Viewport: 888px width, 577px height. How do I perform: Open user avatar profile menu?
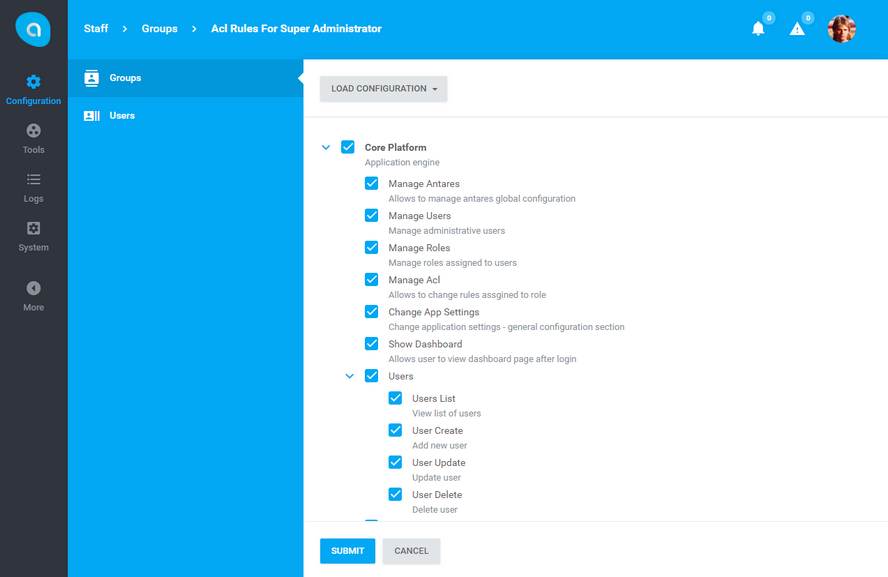click(x=841, y=29)
